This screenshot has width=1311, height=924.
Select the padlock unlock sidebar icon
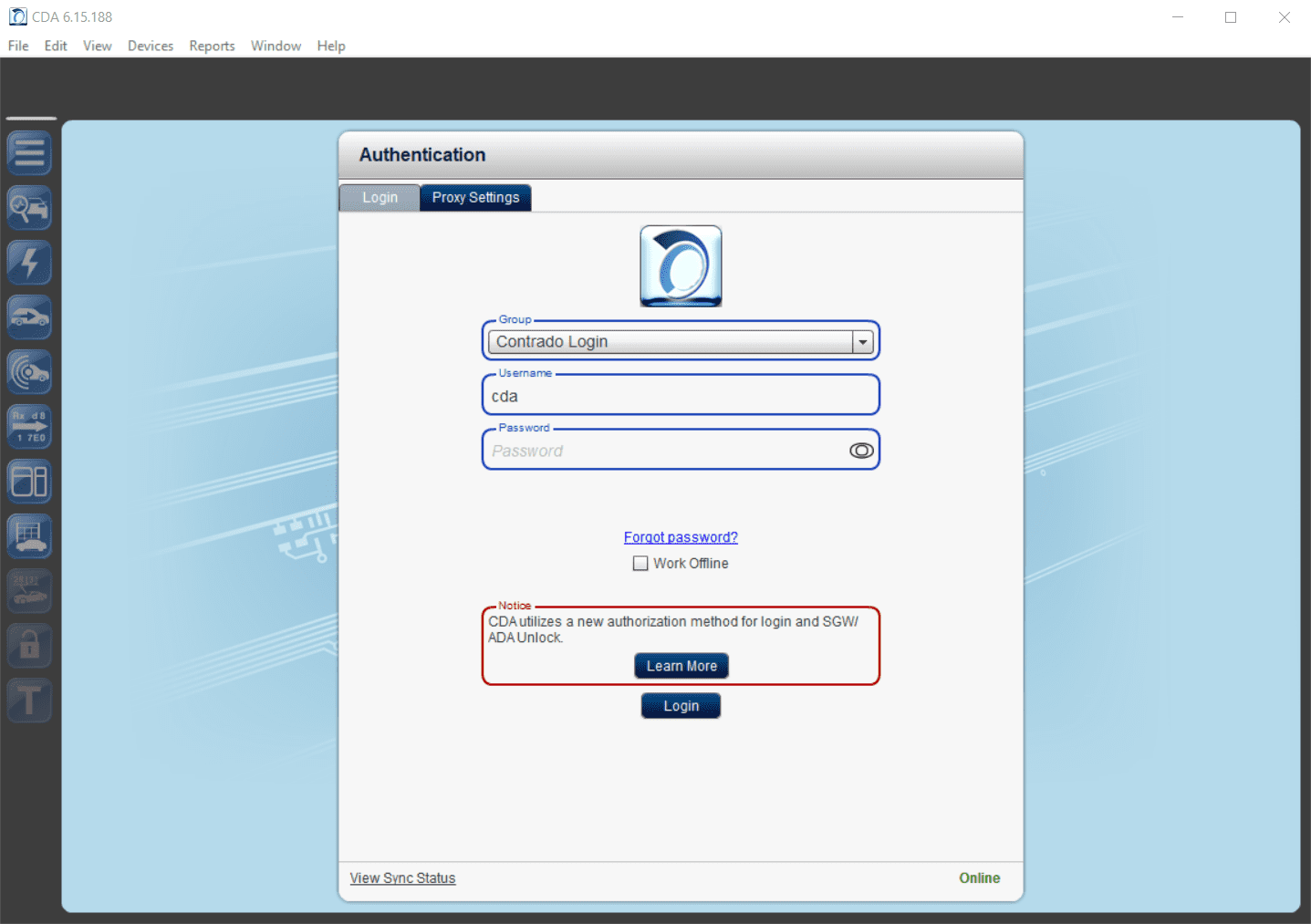[x=29, y=646]
